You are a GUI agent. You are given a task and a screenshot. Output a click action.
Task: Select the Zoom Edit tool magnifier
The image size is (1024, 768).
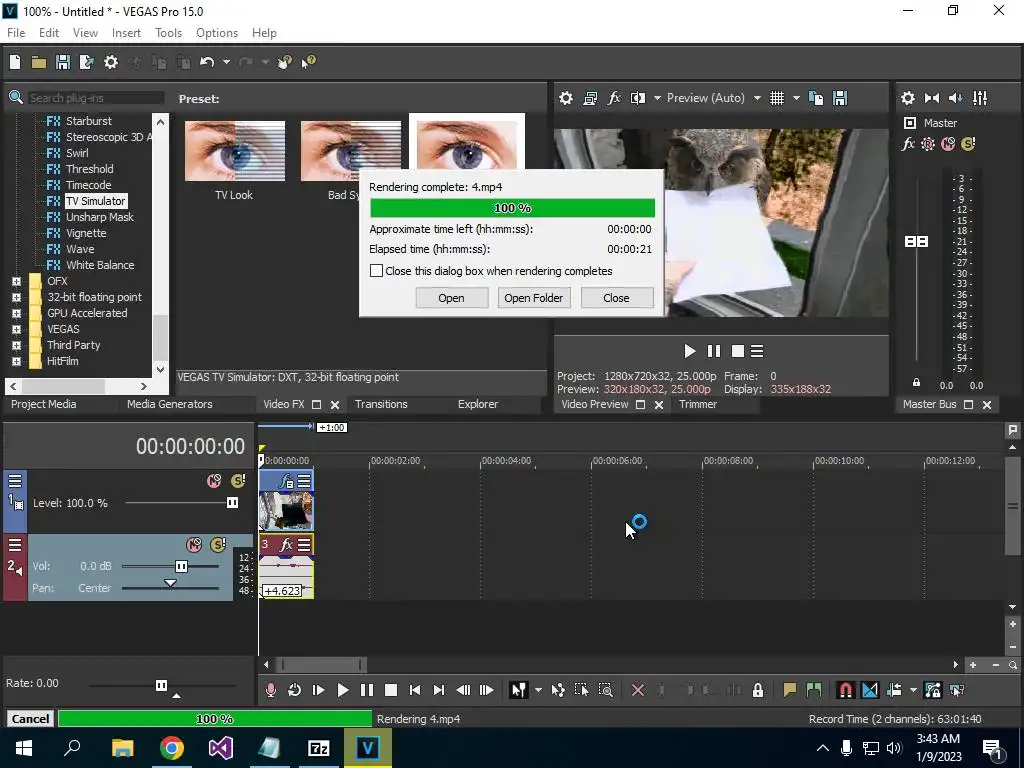point(605,690)
